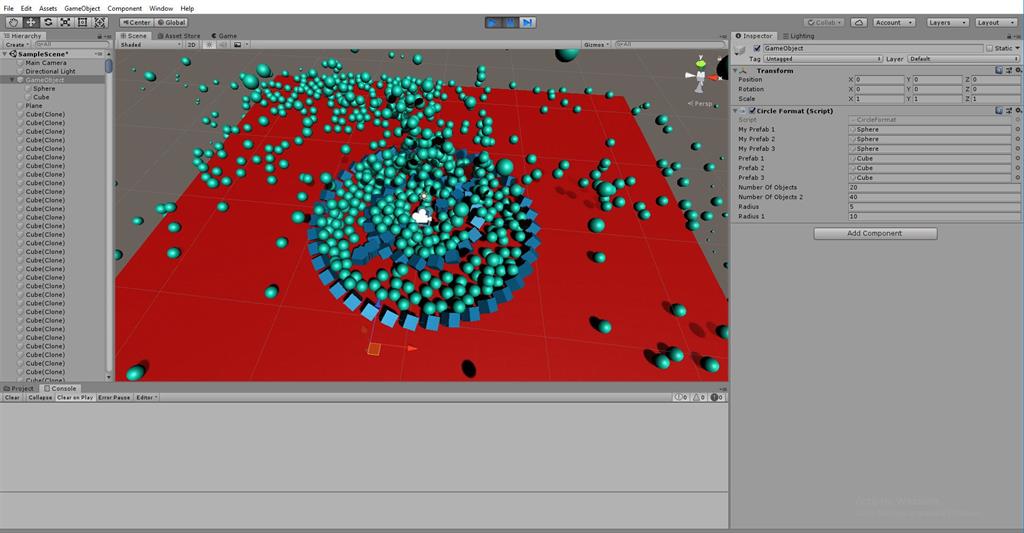Click the cloud services icon
The width and height of the screenshot is (1024, 533).
click(x=859, y=22)
